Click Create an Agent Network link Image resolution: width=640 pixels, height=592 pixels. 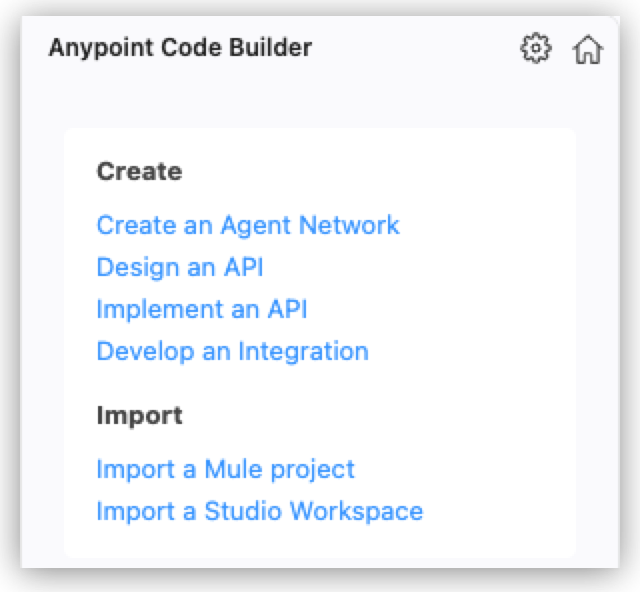[x=248, y=225]
